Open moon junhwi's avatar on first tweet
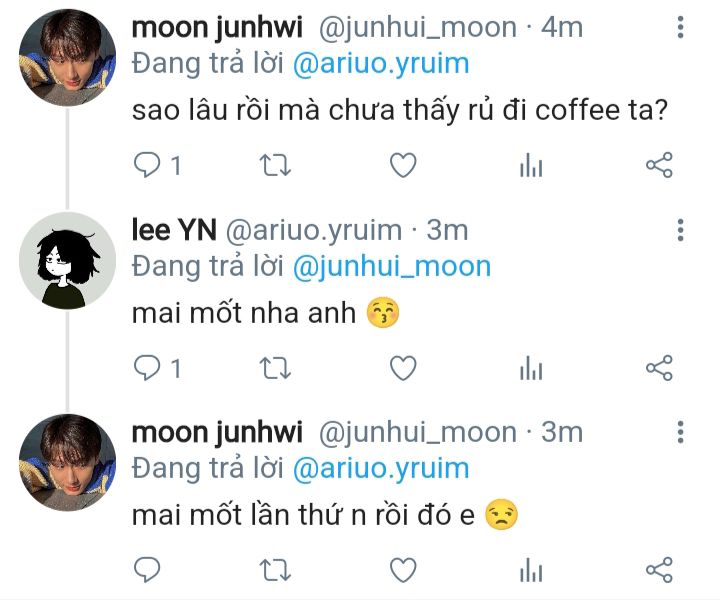The width and height of the screenshot is (720, 600). coord(67,57)
